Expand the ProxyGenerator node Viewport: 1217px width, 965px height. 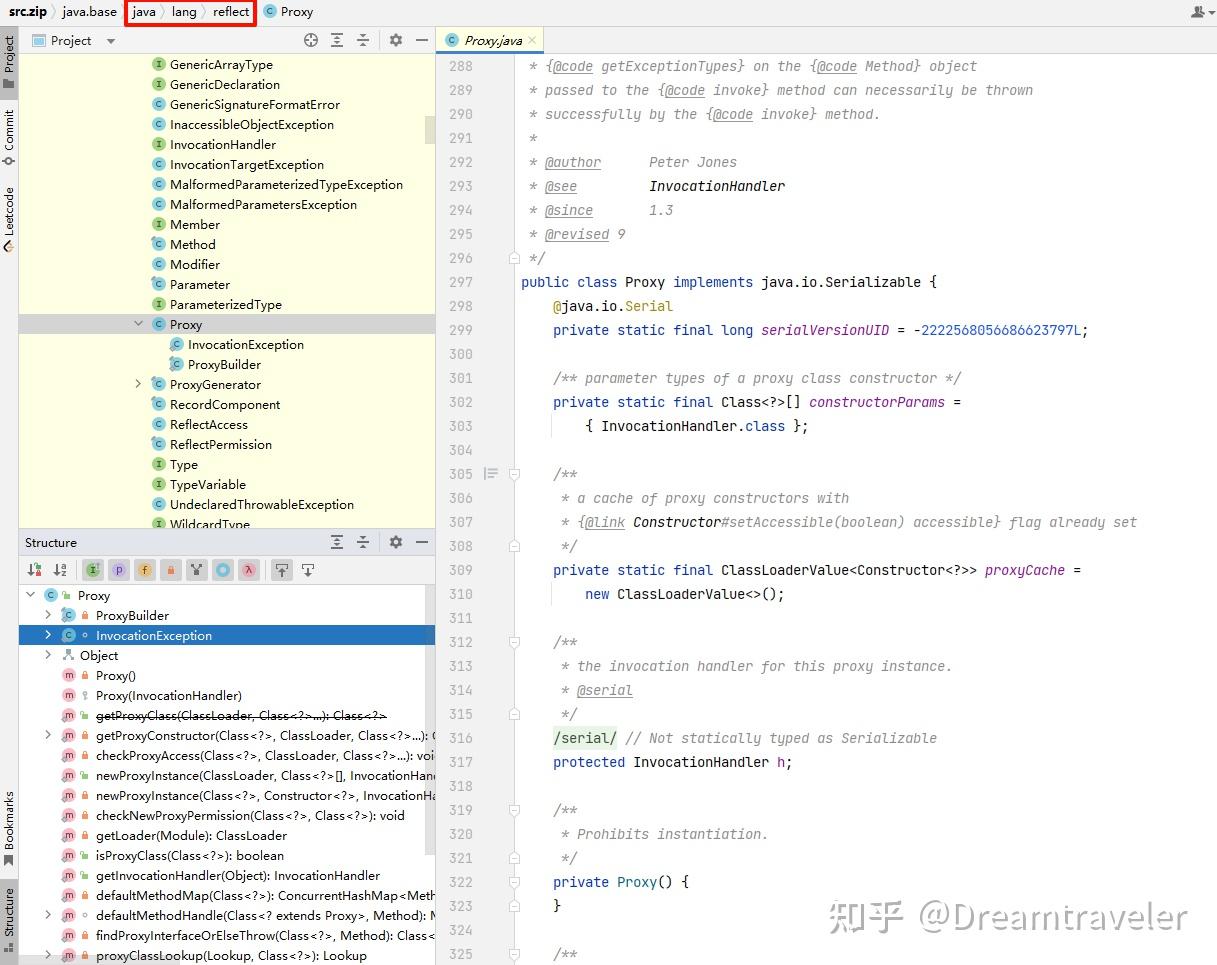137,384
